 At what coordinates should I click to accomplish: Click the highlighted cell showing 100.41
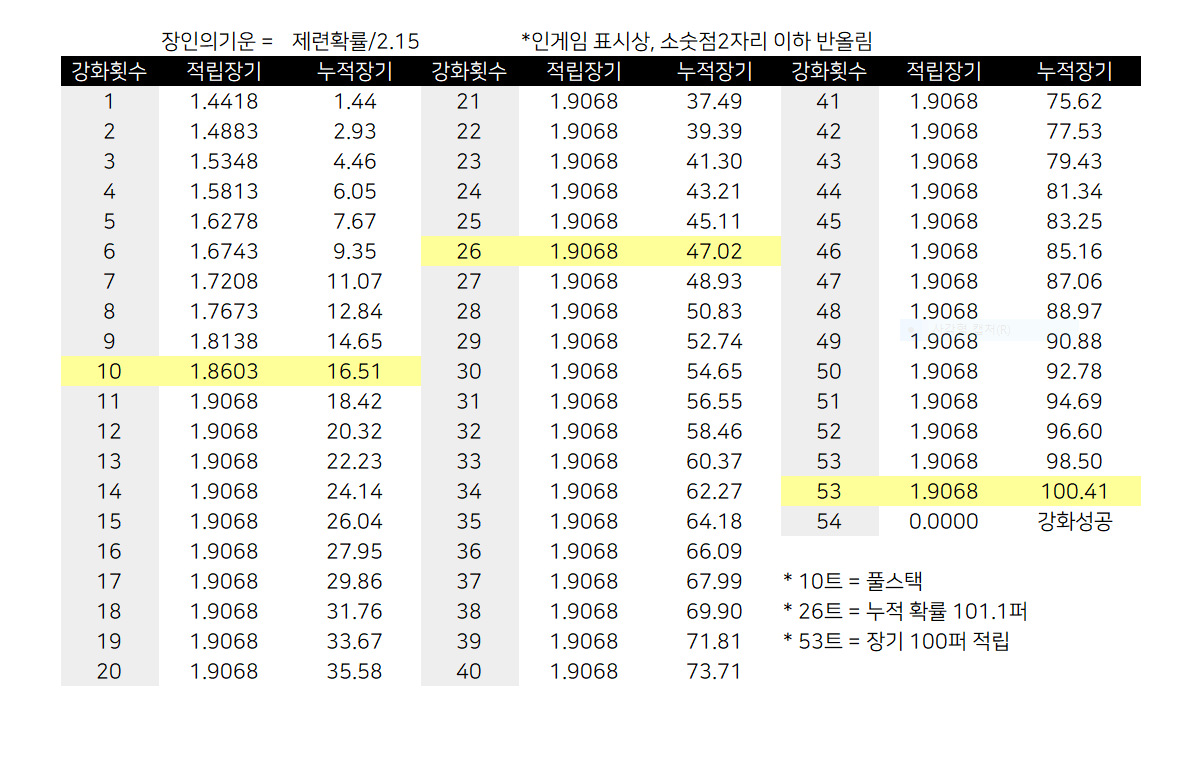tap(1074, 491)
